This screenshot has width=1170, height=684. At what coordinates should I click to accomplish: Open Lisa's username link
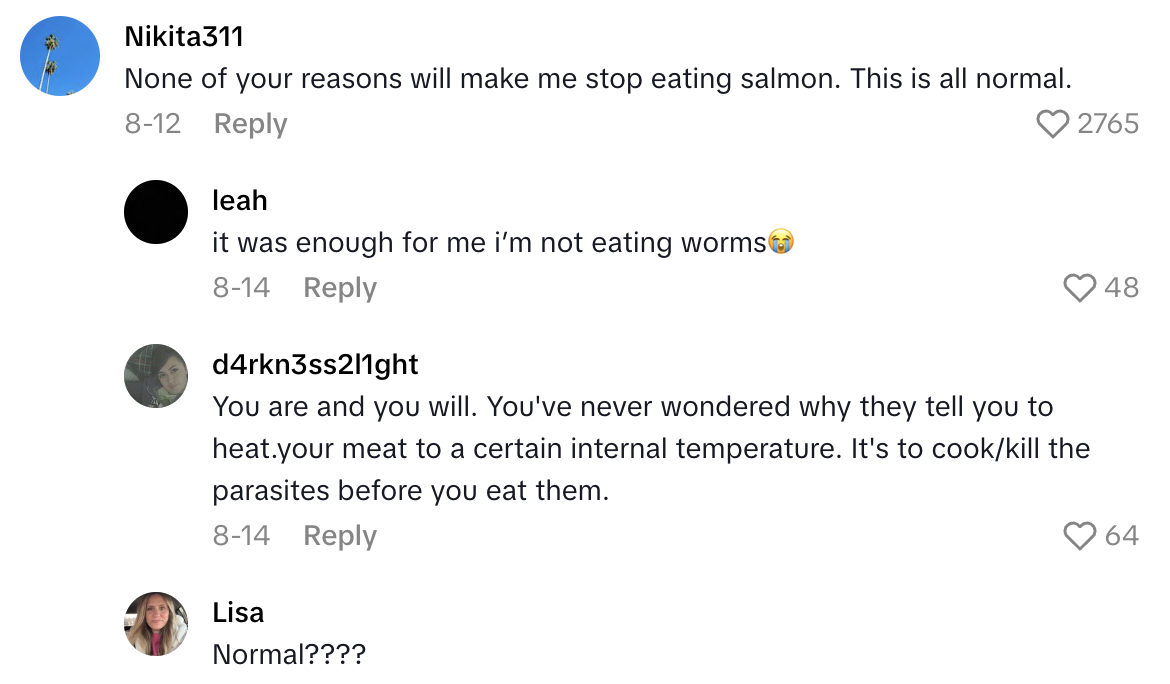click(x=238, y=611)
